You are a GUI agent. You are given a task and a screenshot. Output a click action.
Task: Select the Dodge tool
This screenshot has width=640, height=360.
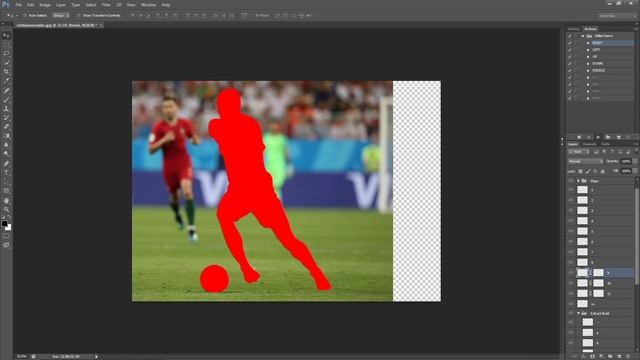coord(6,154)
